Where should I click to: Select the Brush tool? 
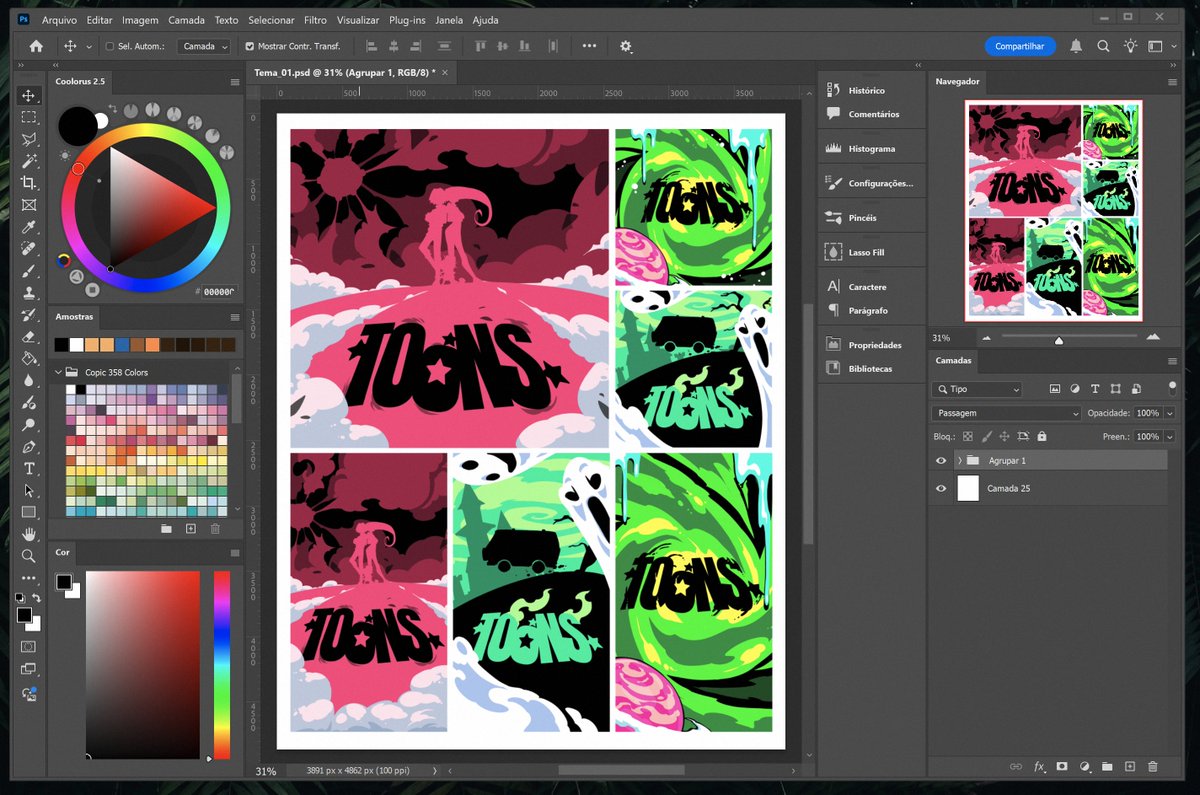[x=29, y=271]
